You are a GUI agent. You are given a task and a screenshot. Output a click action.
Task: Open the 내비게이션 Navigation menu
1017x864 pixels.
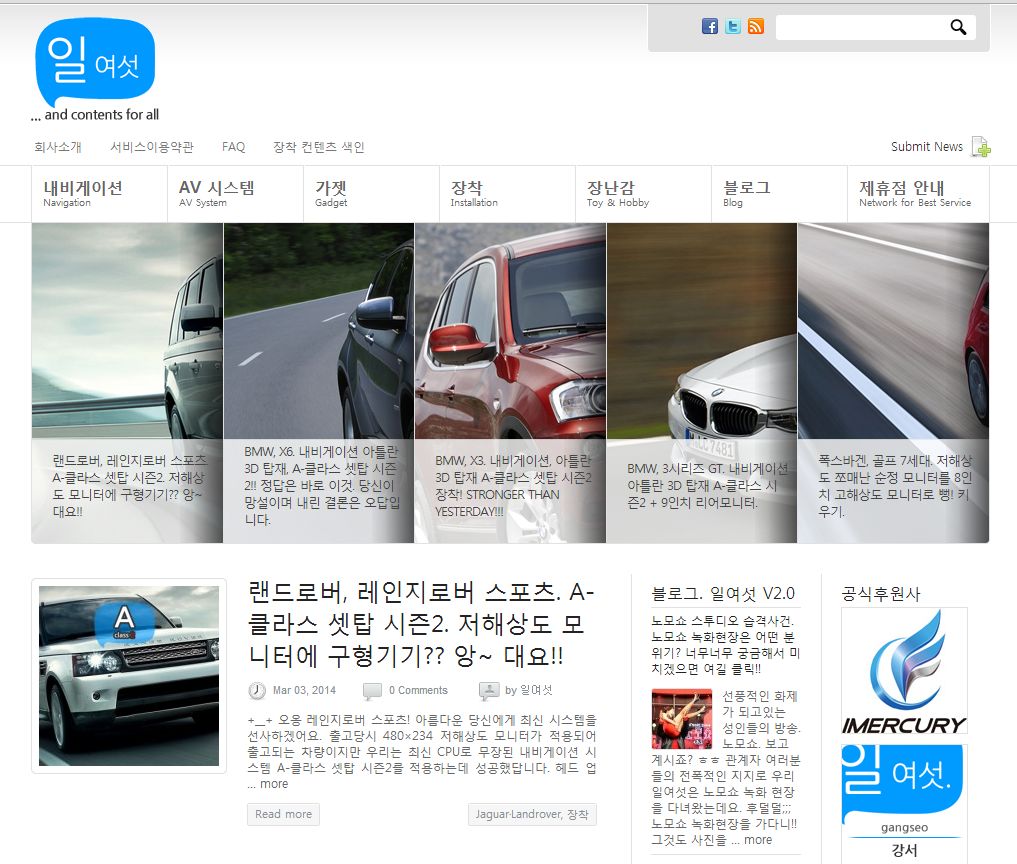pyautogui.click(x=99, y=194)
